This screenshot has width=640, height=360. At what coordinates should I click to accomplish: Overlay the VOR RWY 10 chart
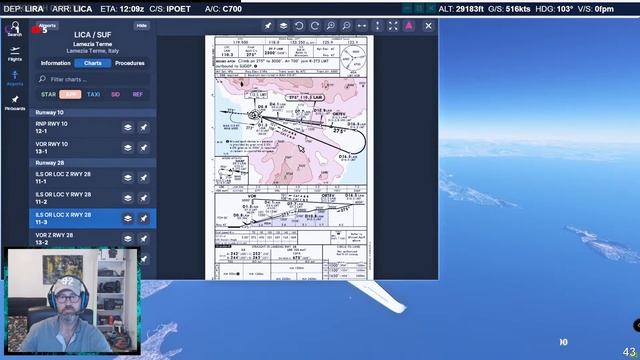pyautogui.click(x=128, y=148)
